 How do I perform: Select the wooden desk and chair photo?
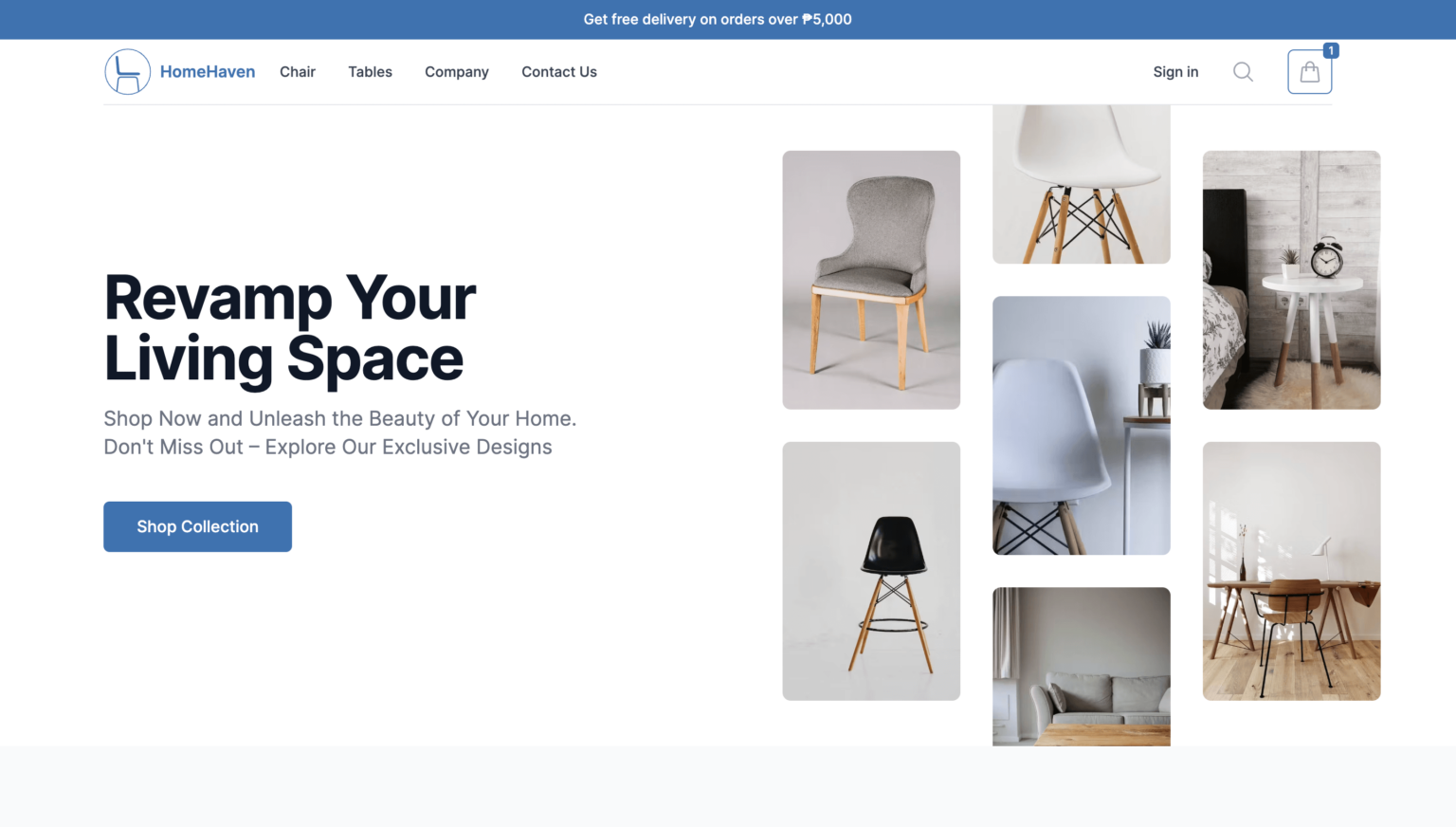1292,571
